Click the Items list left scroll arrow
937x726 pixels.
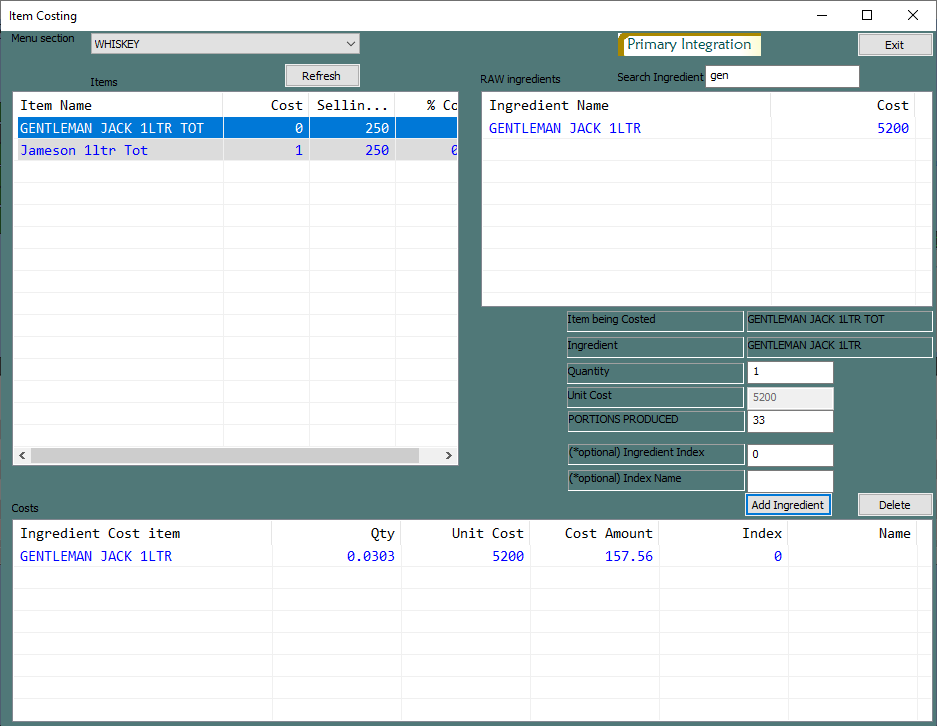click(x=22, y=455)
